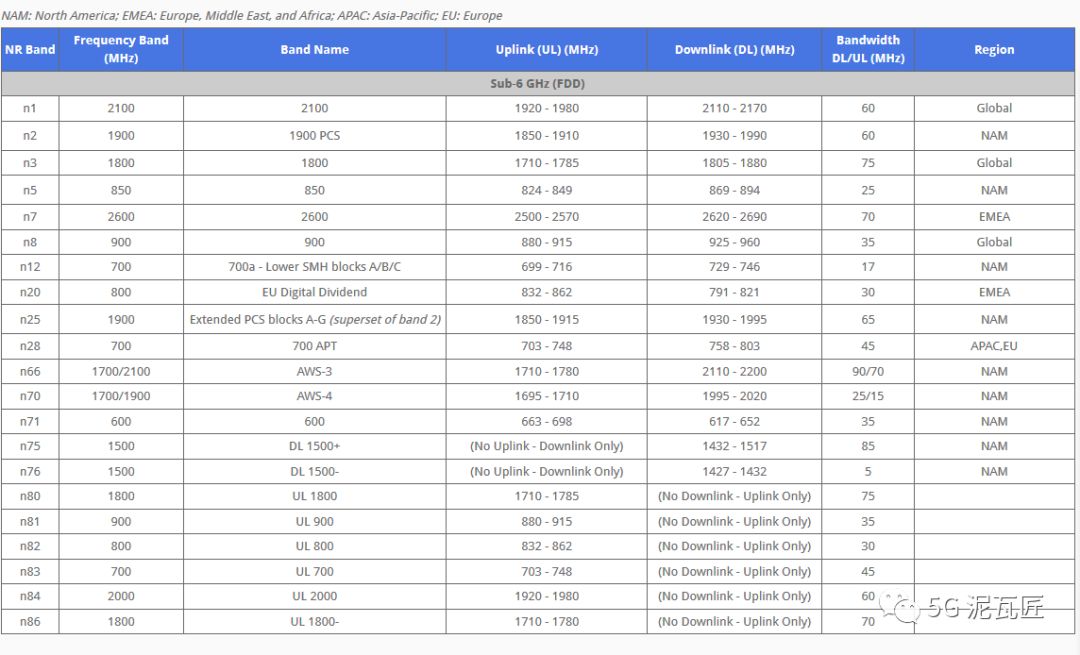Select the n84 band cell
Viewport: 1080px width, 655px height.
click(30, 596)
